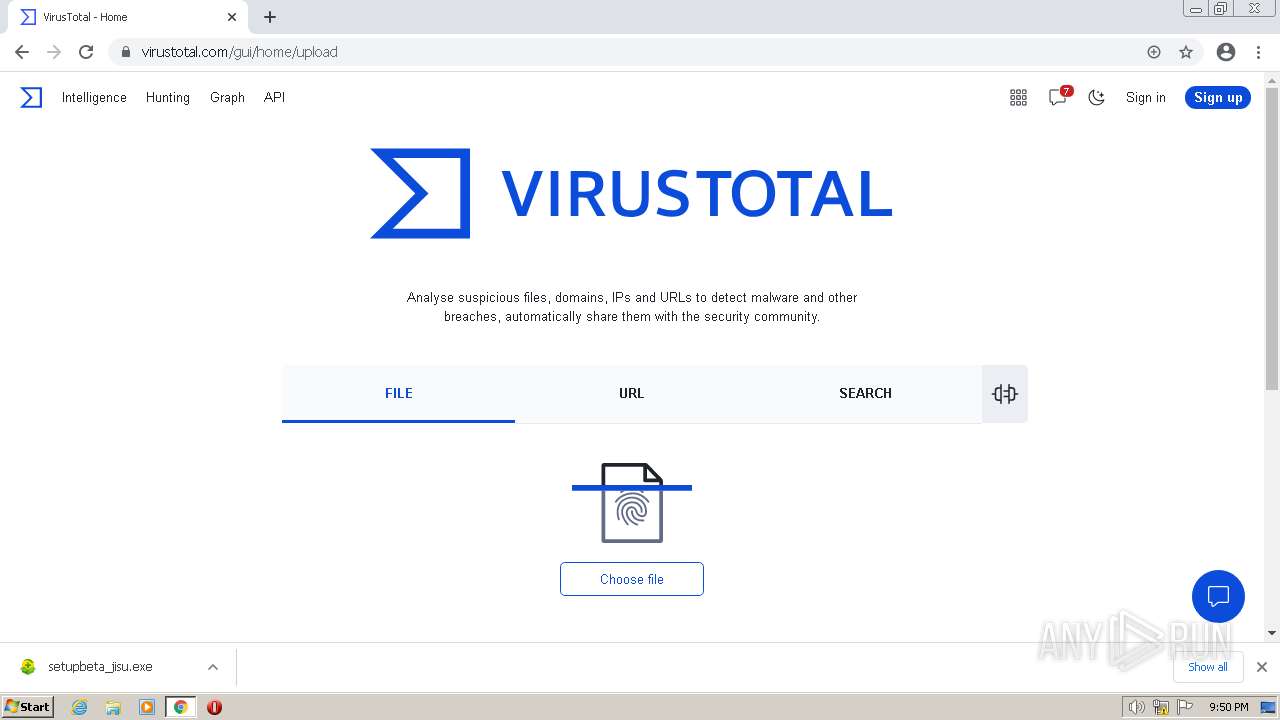Click the large VIRUSTOTAL logo banner
The image size is (1280, 720).
click(632, 193)
